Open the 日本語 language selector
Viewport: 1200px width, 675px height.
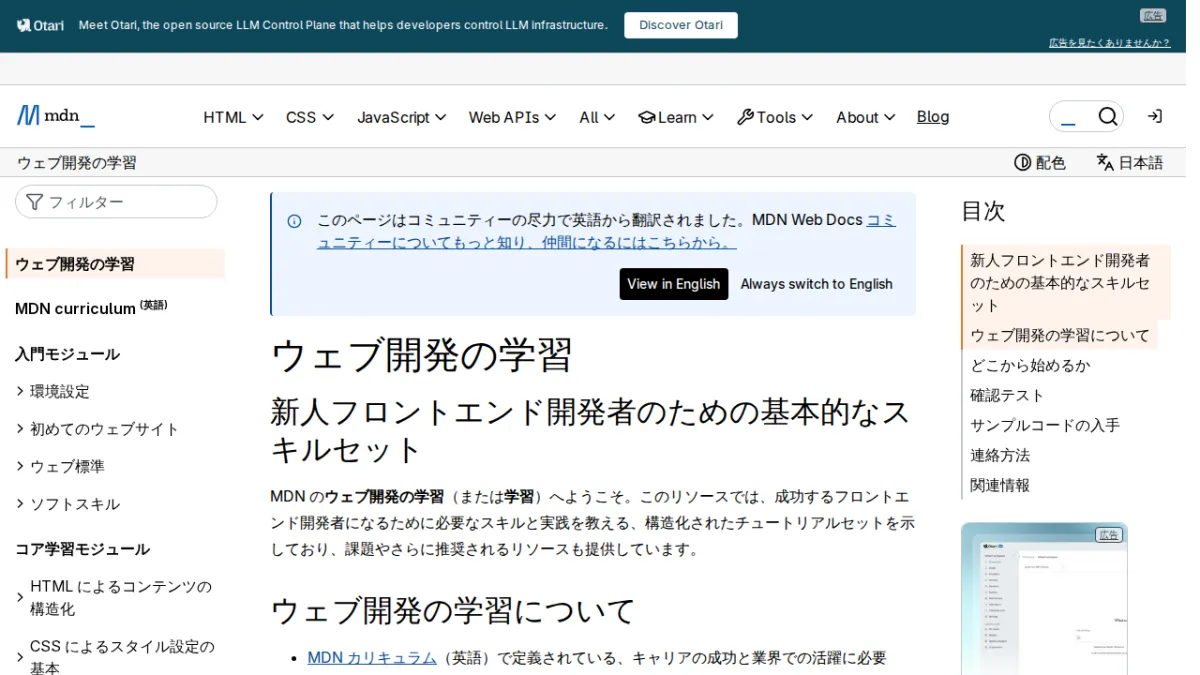(1129, 162)
